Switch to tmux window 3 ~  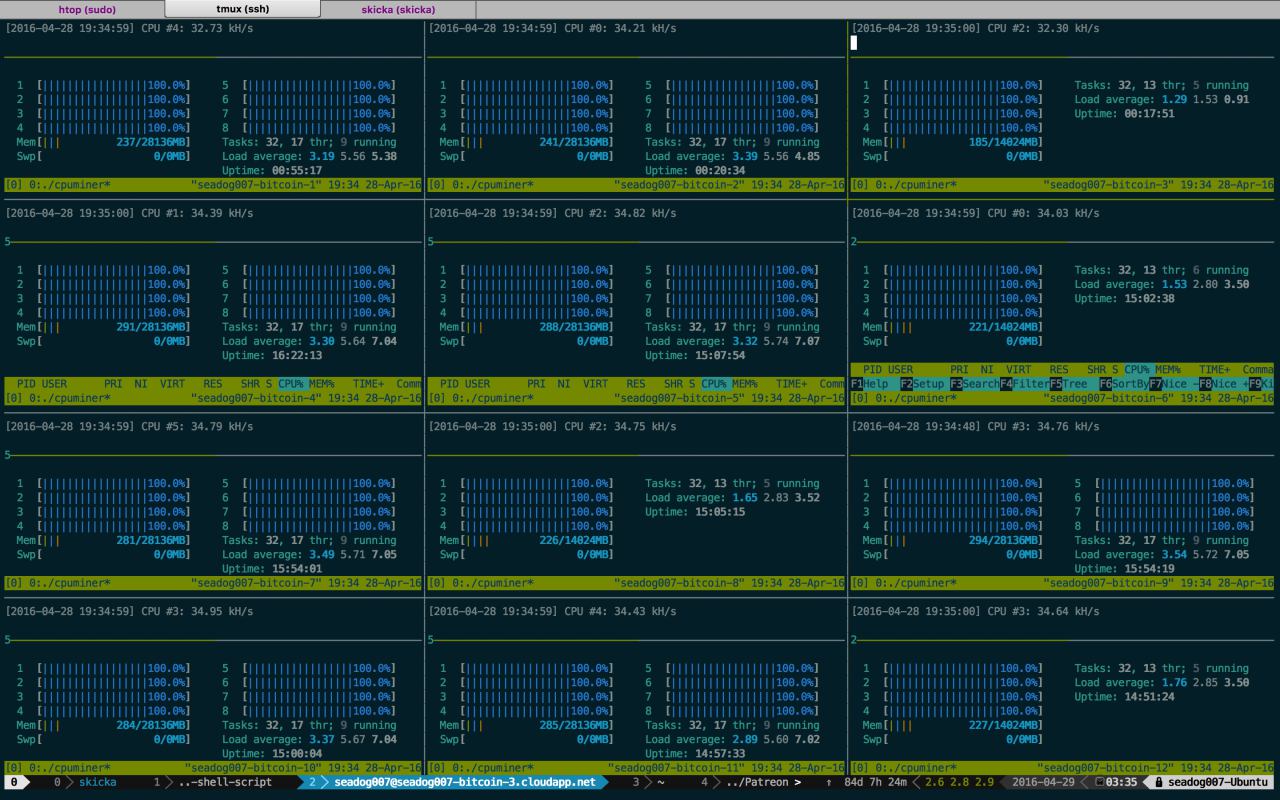click(649, 782)
